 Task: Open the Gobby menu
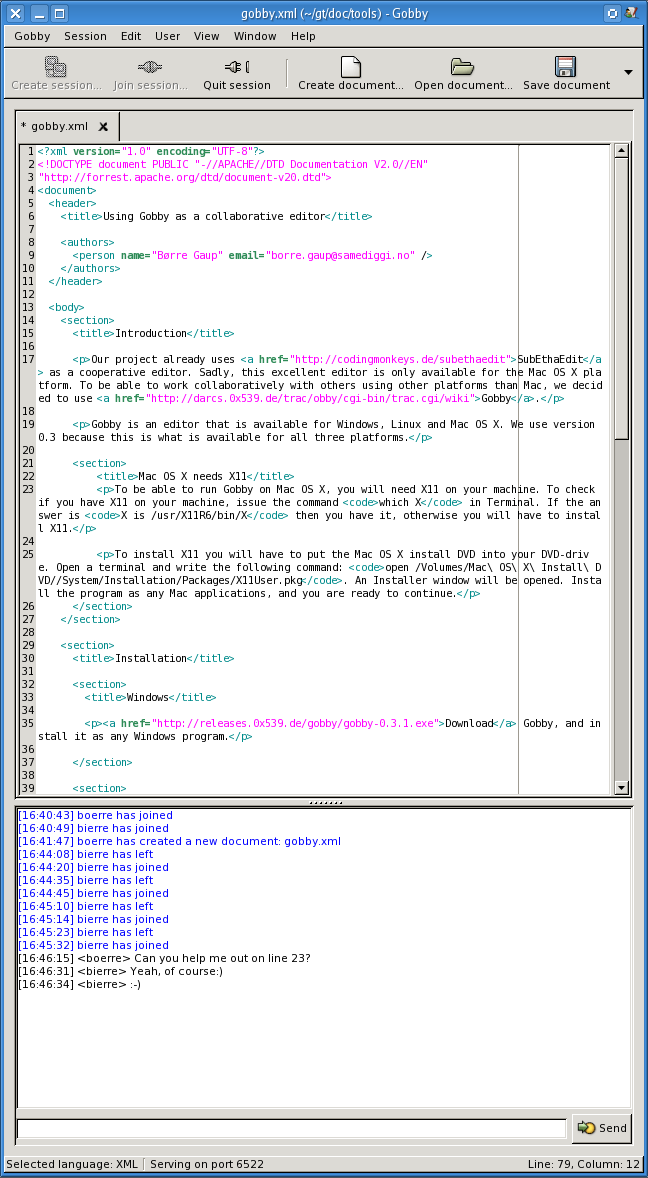32,36
